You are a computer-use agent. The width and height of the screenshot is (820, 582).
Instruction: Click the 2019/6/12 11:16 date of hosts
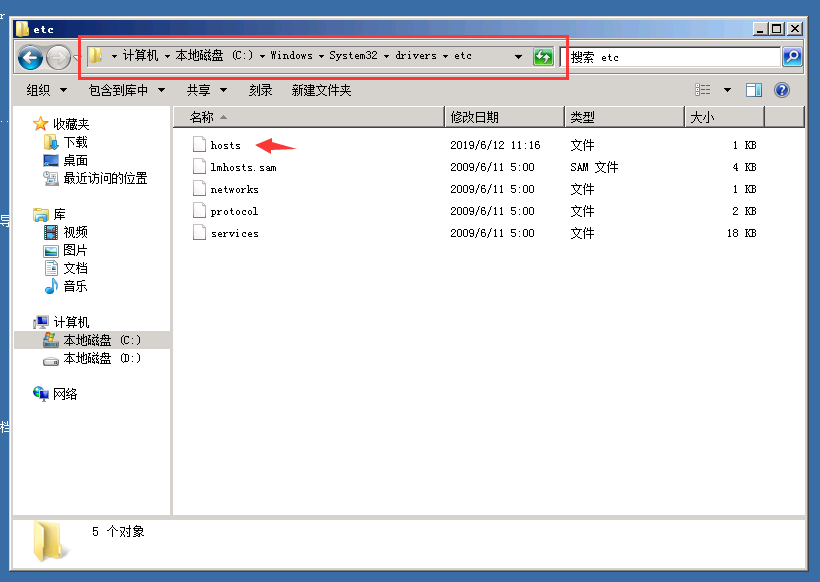click(495, 145)
